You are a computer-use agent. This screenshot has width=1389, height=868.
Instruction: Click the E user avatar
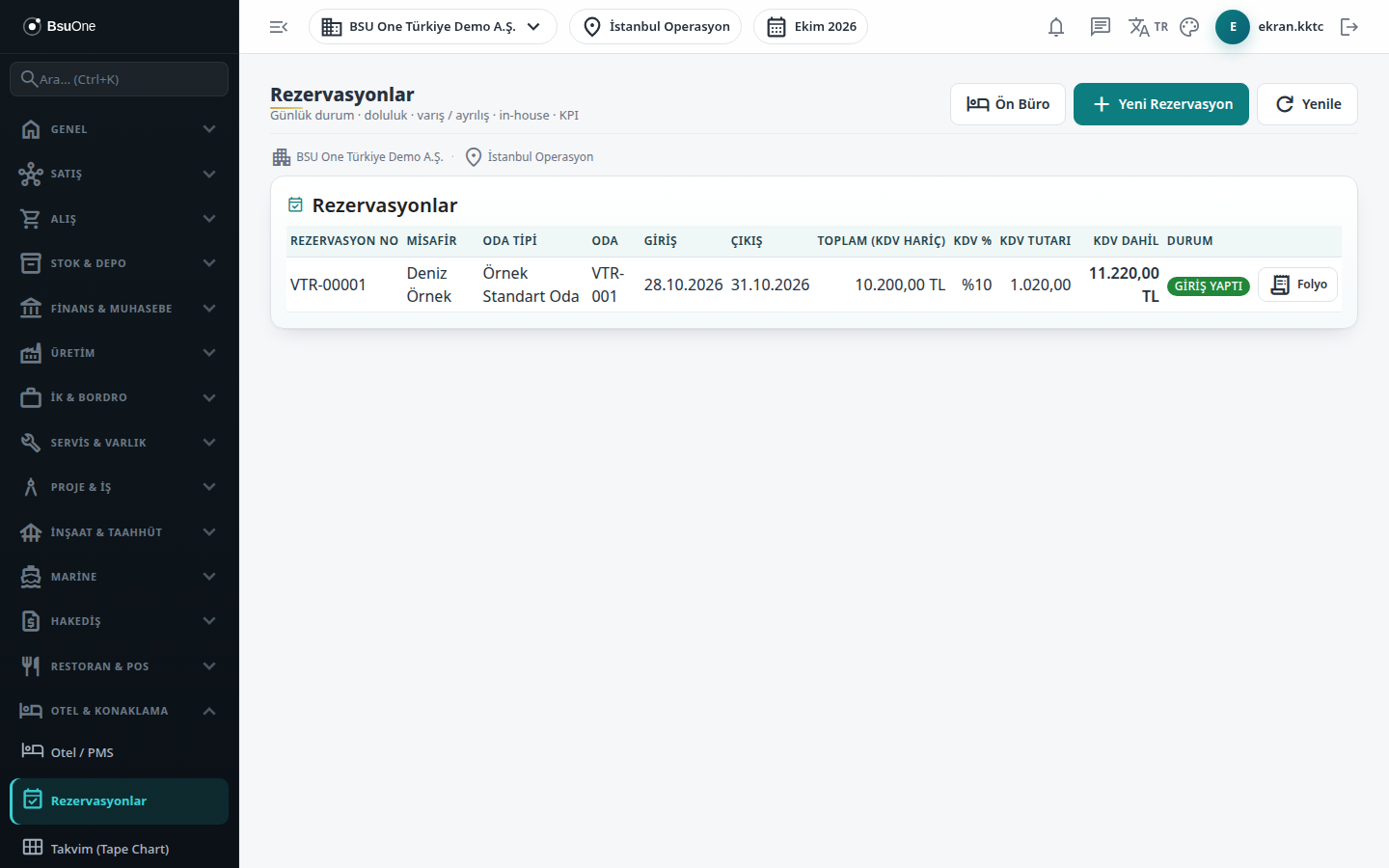(1233, 27)
